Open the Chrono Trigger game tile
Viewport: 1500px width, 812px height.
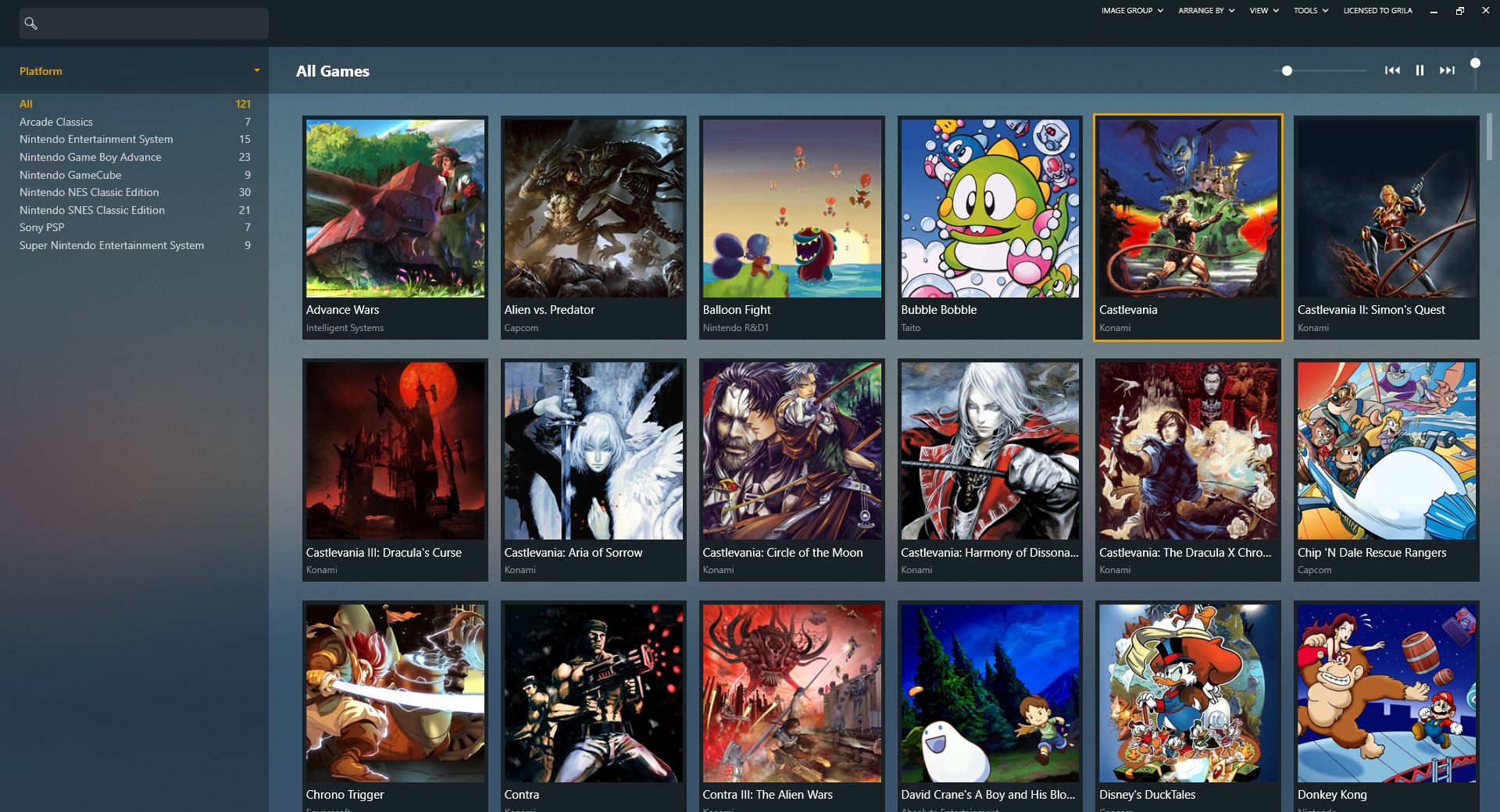[x=395, y=693]
